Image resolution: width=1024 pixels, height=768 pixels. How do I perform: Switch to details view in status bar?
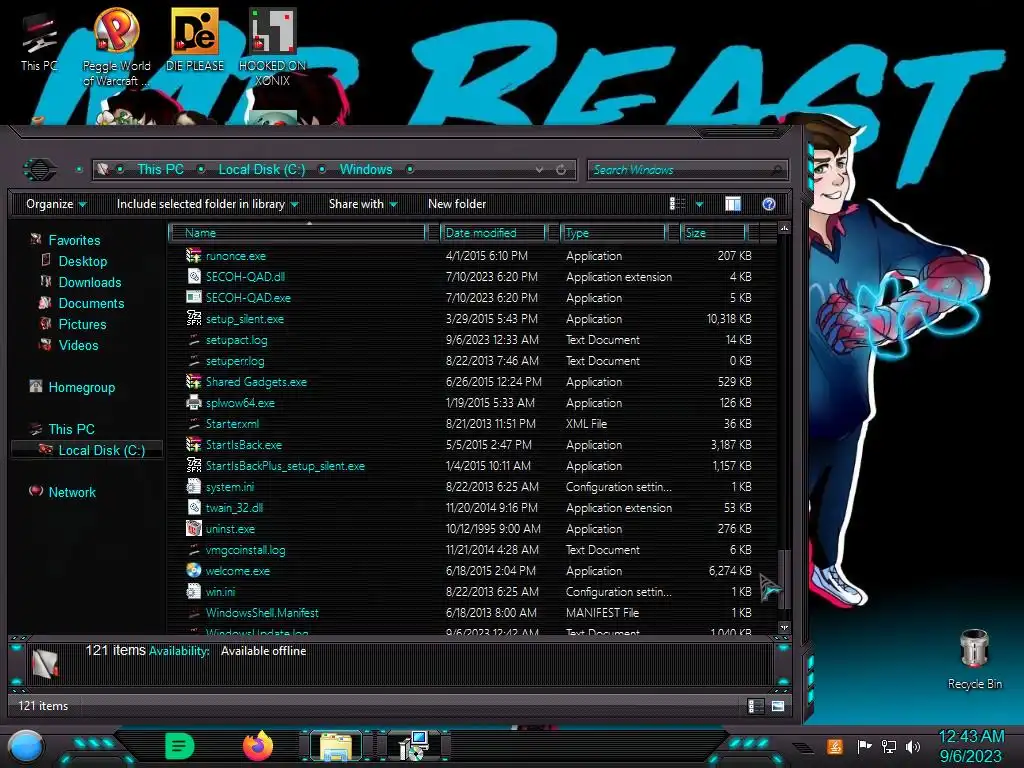(x=756, y=706)
